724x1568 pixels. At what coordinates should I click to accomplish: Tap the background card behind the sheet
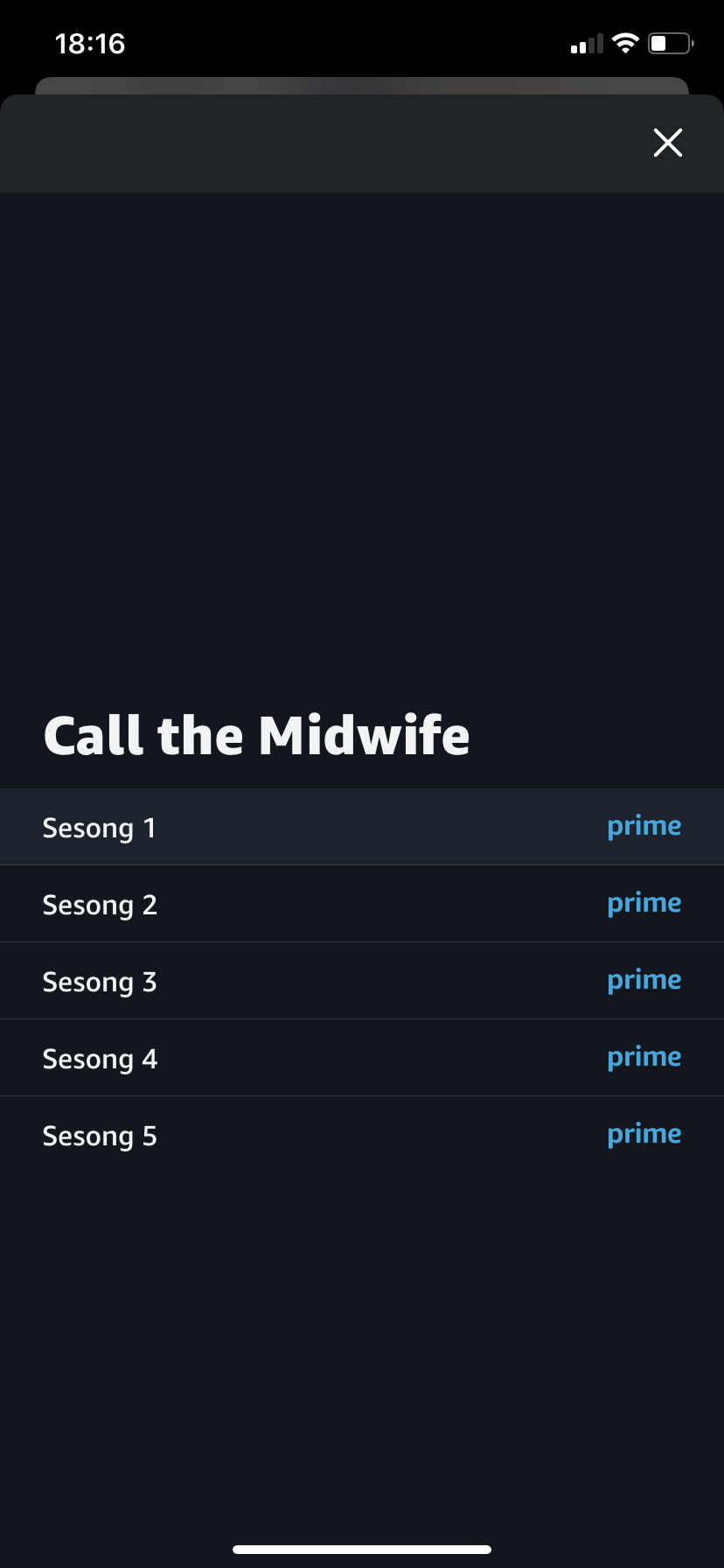click(x=362, y=85)
